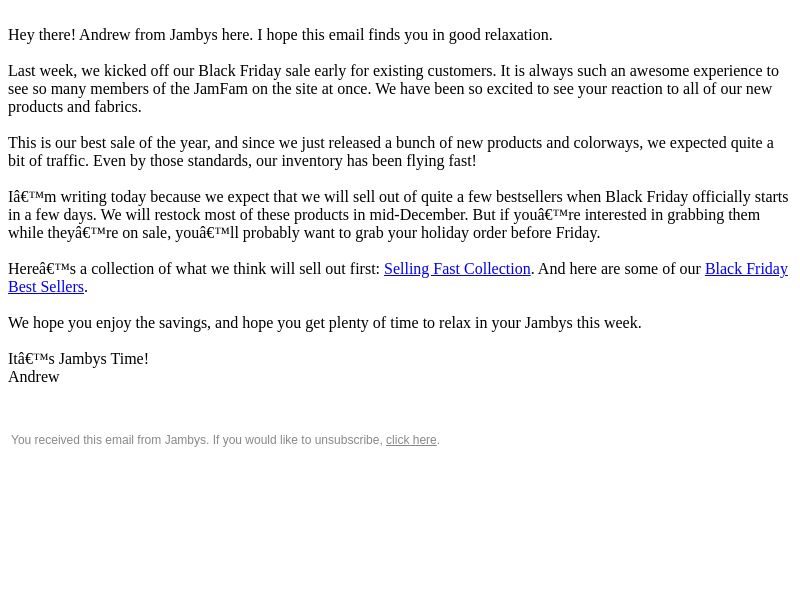Screen dimensions: 800x600
Task: Click the phrase 'inventory has been flying fast!'
Action: pos(379,161)
